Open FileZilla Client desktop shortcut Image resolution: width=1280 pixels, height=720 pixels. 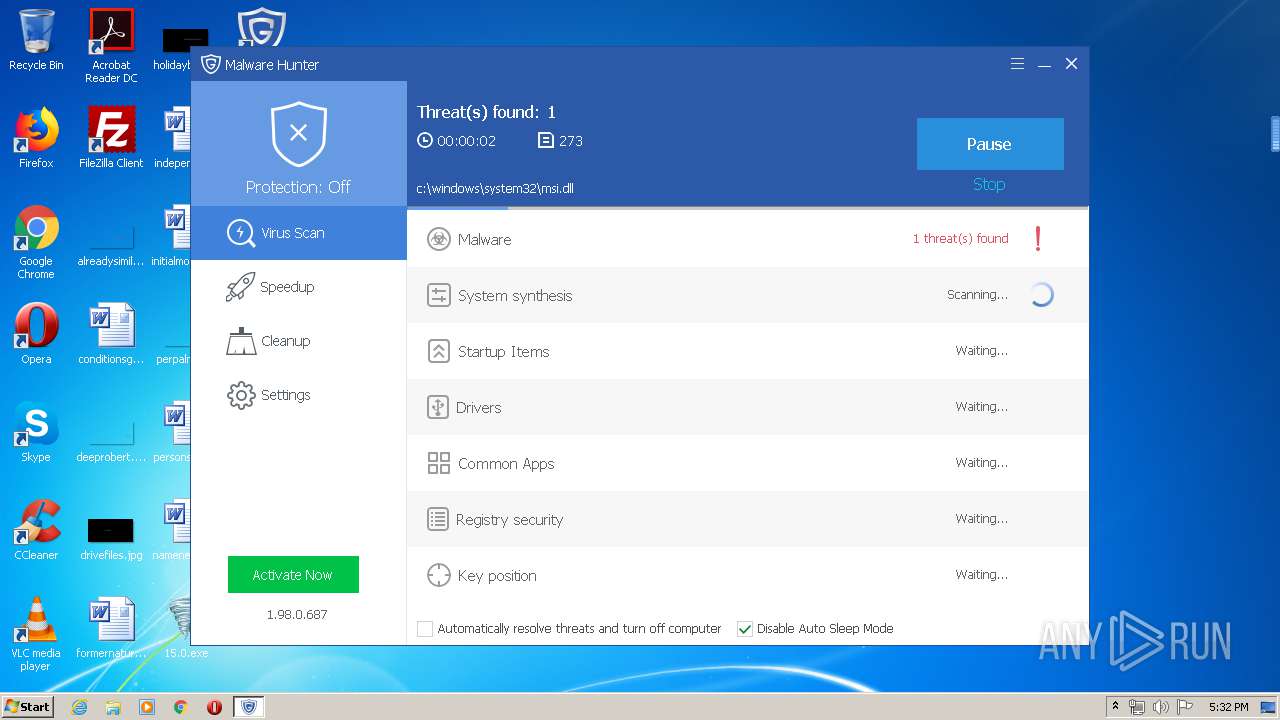click(x=111, y=138)
